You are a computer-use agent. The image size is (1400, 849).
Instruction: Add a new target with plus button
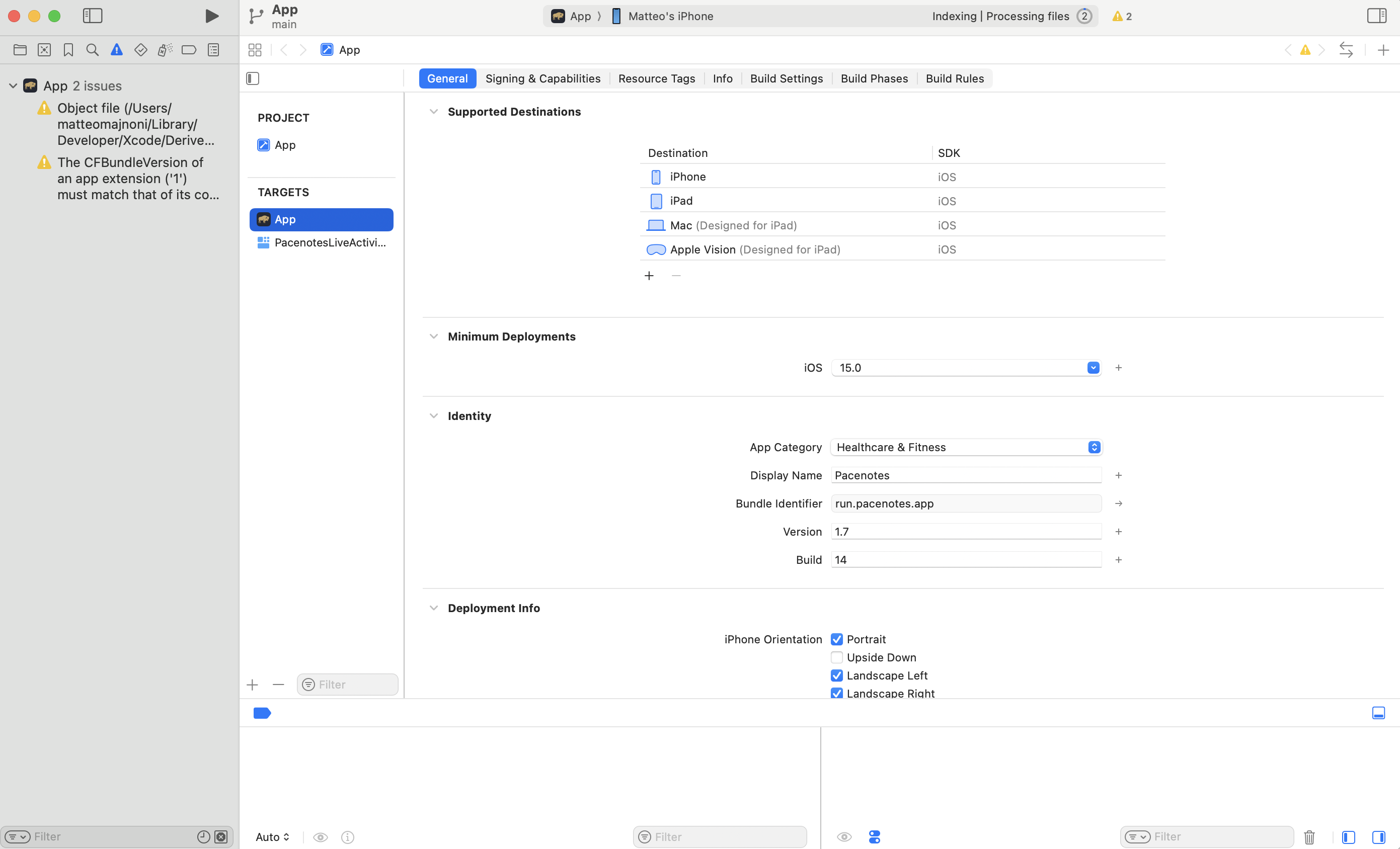pyautogui.click(x=252, y=685)
